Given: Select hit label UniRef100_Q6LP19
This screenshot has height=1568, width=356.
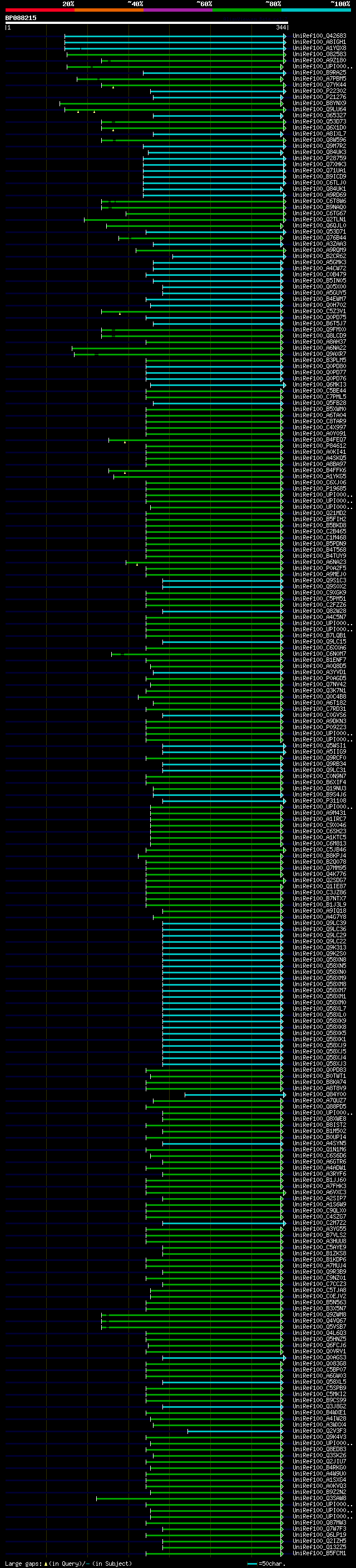Looking at the screenshot, I should coord(319,1534).
